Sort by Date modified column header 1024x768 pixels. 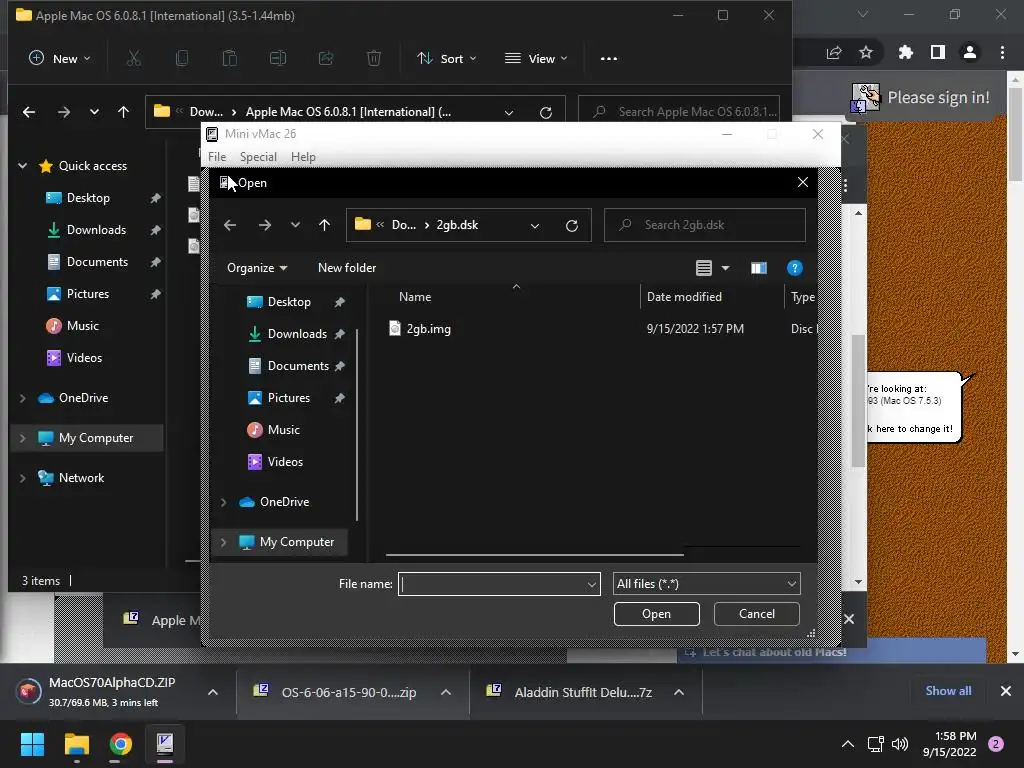pyautogui.click(x=684, y=296)
